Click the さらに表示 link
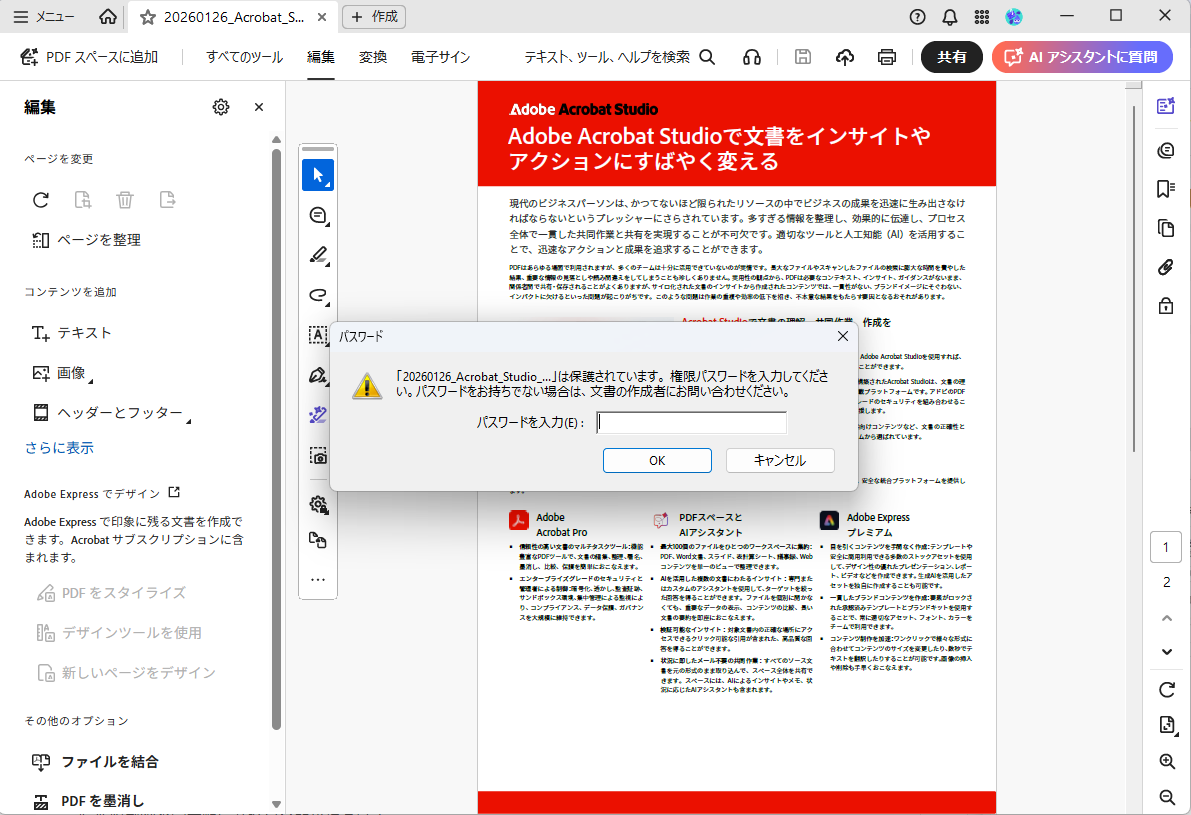1191x815 pixels. [59, 448]
